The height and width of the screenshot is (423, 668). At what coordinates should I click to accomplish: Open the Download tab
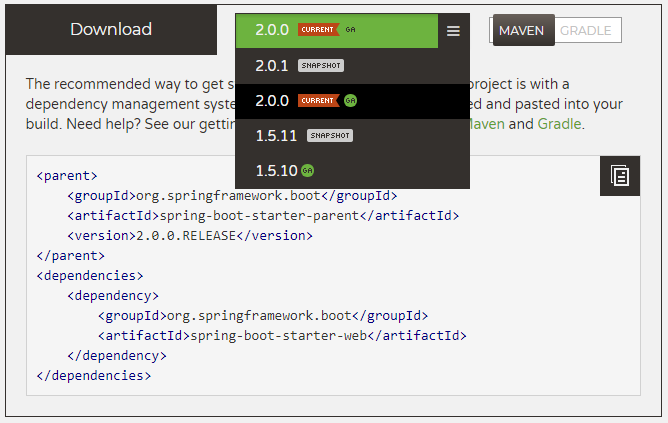(111, 30)
